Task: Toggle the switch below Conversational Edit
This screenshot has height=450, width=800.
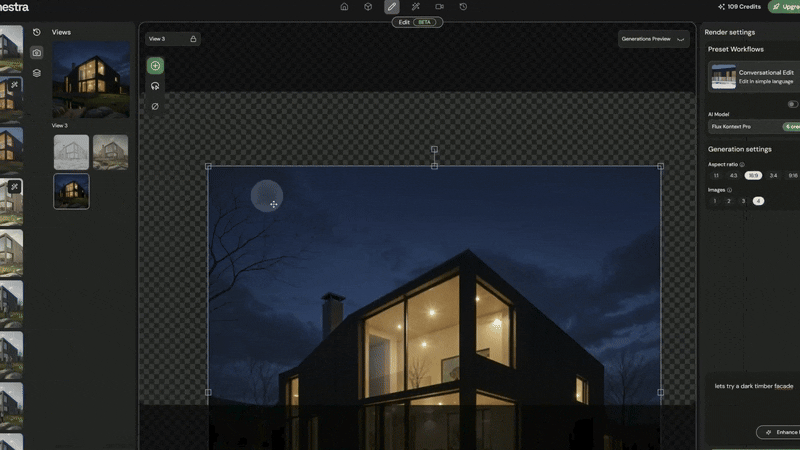Action: pos(792,104)
